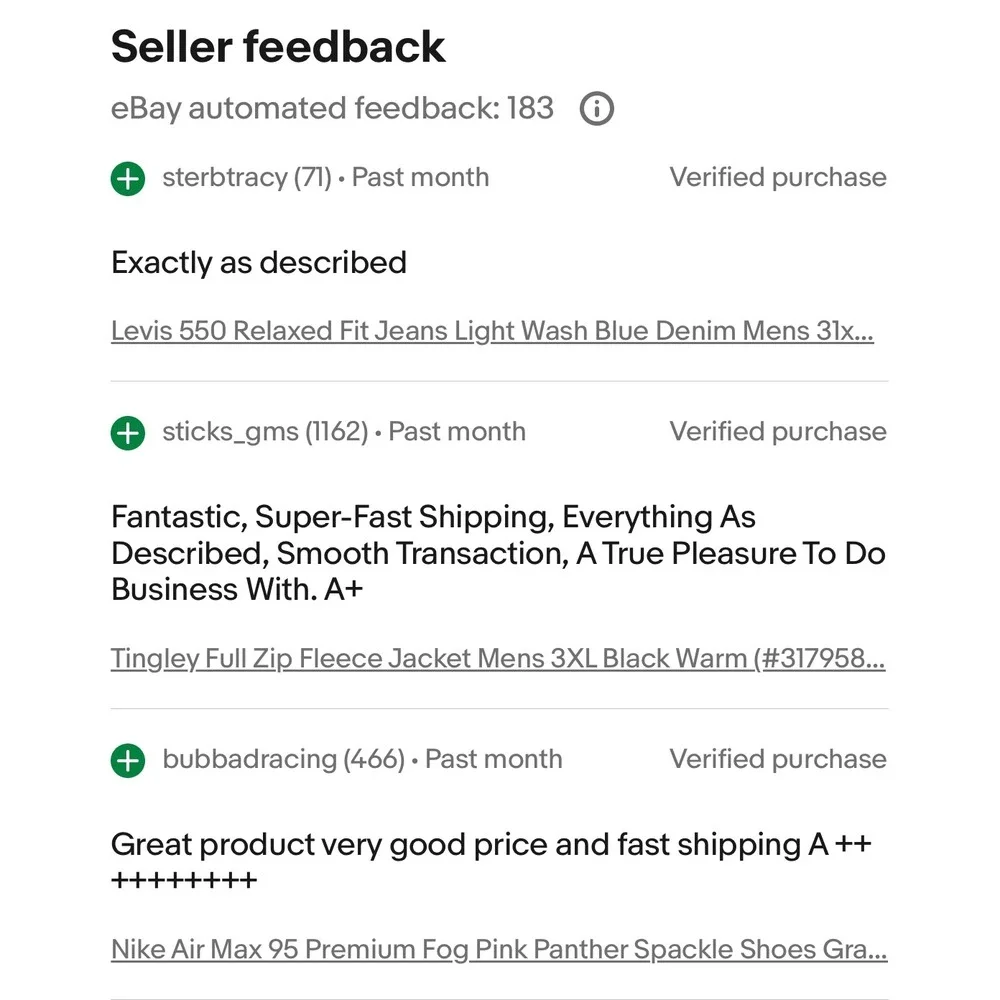Screen dimensions: 1000x1000
Task: Click Verified purchase label on sterbtracy review
Action: click(778, 177)
